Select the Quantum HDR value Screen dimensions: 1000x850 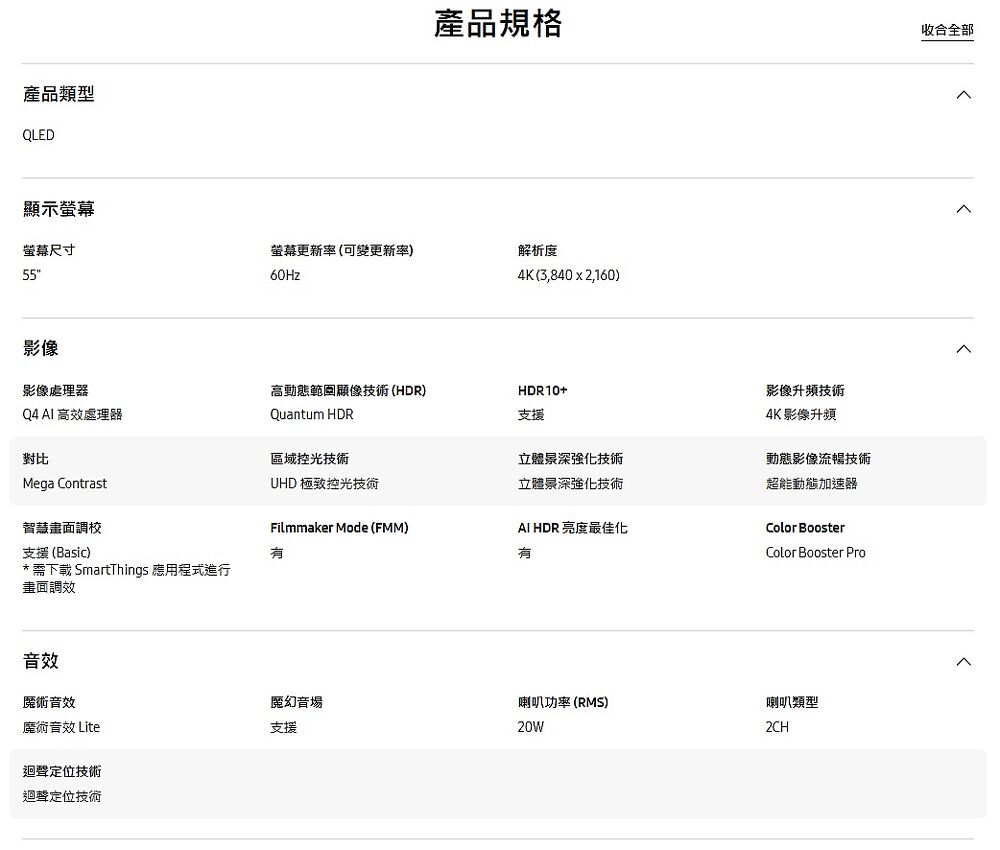coord(312,414)
